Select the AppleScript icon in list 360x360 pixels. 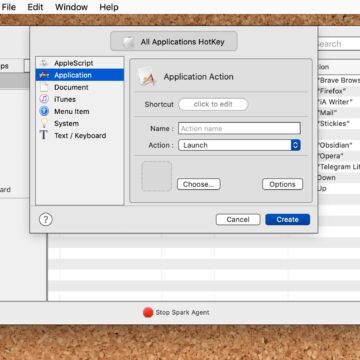tap(44, 63)
